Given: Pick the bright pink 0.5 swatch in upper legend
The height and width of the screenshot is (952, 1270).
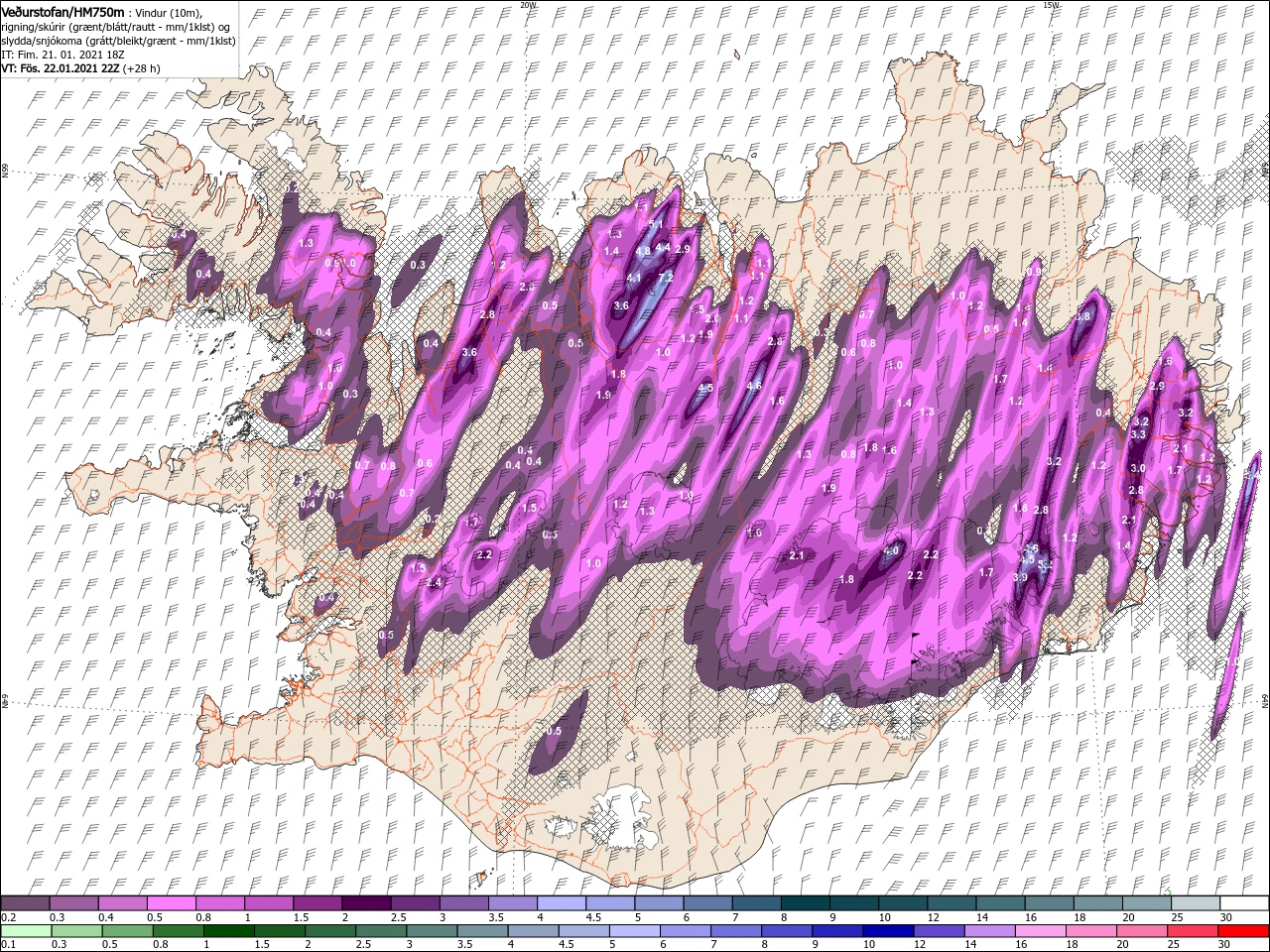Looking at the screenshot, I should (170, 902).
